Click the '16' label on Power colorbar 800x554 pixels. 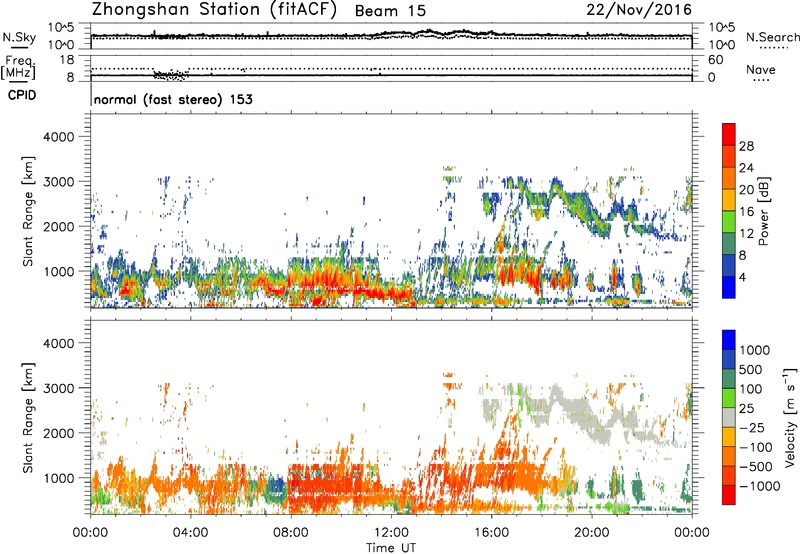coord(746,212)
